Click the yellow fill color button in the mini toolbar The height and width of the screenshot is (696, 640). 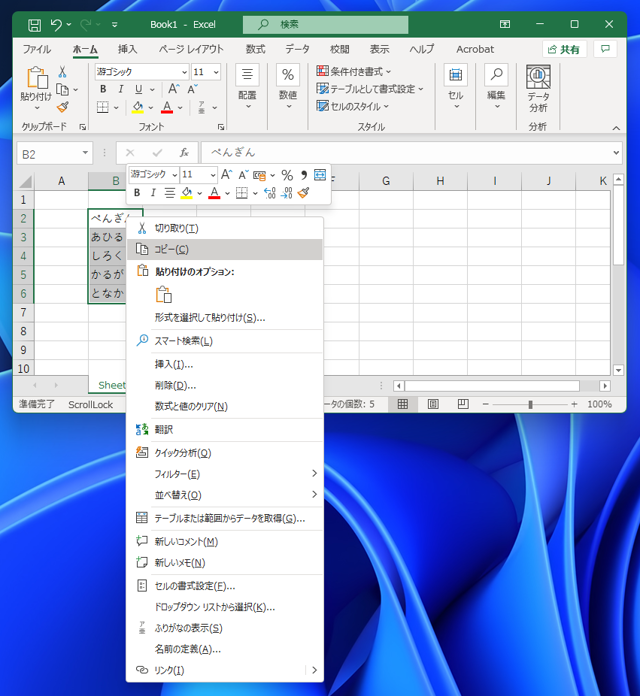click(x=186, y=193)
